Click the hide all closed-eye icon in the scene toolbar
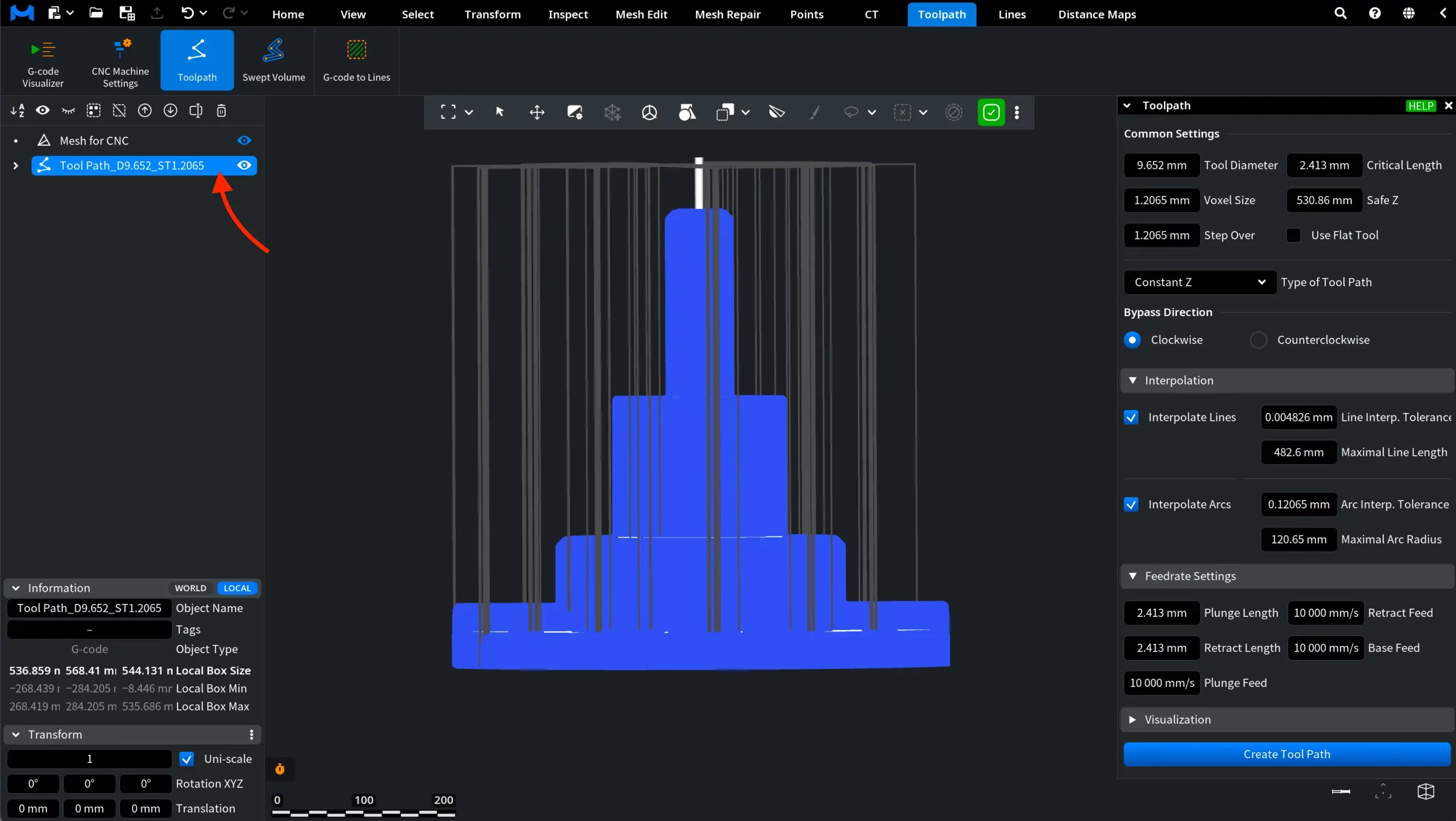Screen dimensions: 1456x821 [68, 110]
